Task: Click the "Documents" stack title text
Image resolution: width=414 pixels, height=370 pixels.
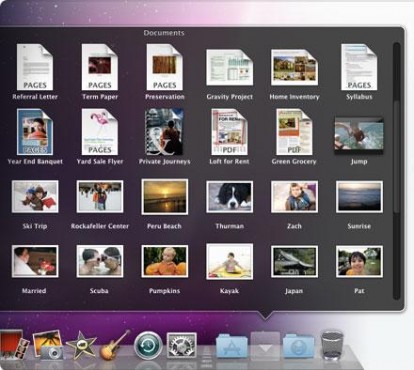Action: click(164, 33)
